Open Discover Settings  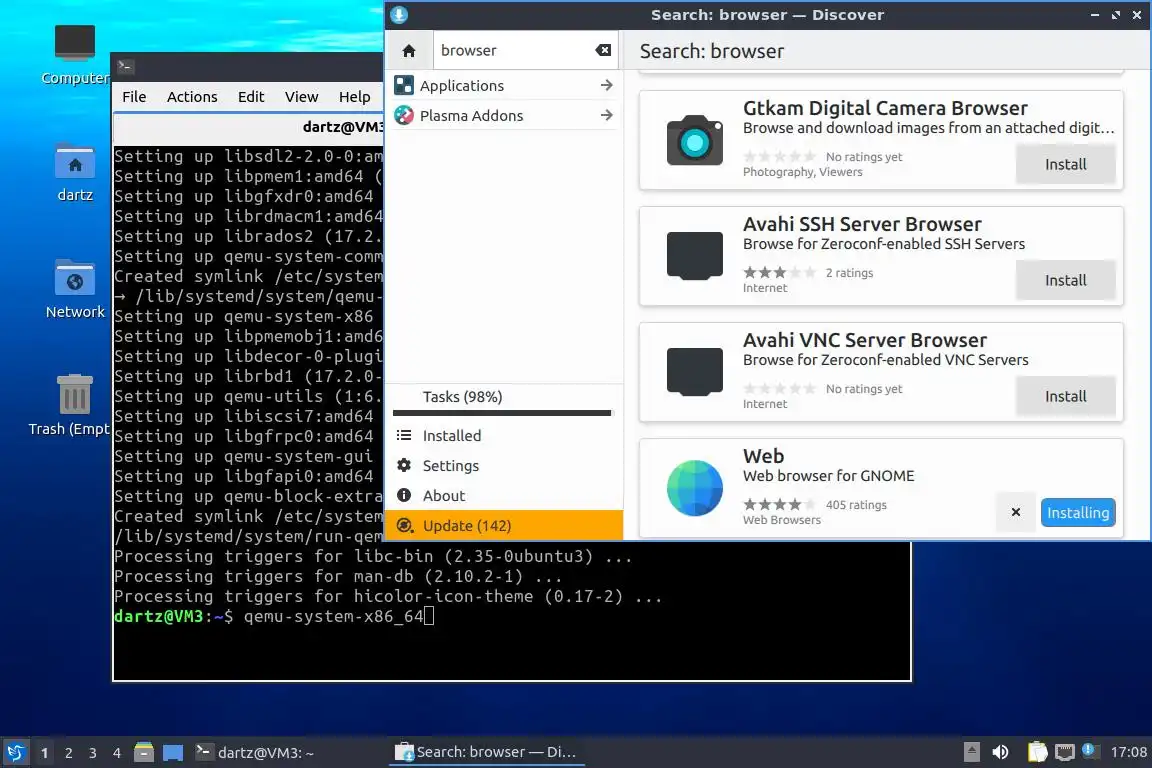tap(503, 466)
